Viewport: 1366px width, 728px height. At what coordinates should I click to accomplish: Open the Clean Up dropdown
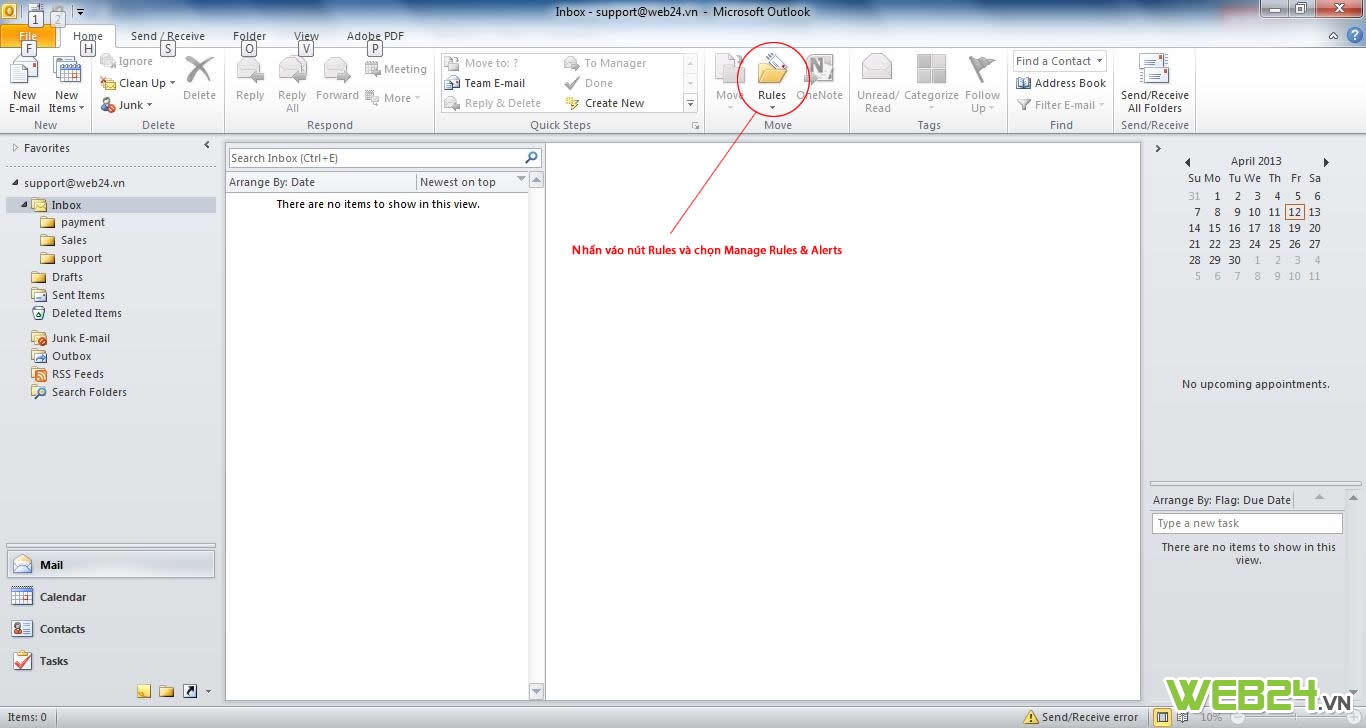[138, 83]
